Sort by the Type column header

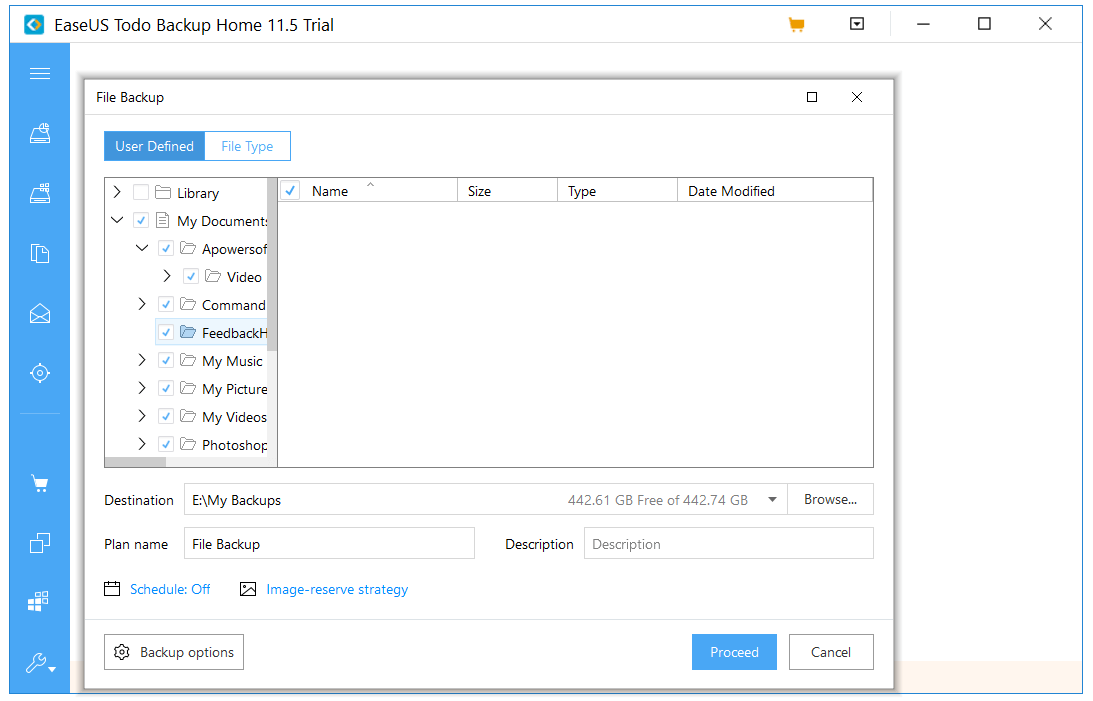click(x=618, y=190)
